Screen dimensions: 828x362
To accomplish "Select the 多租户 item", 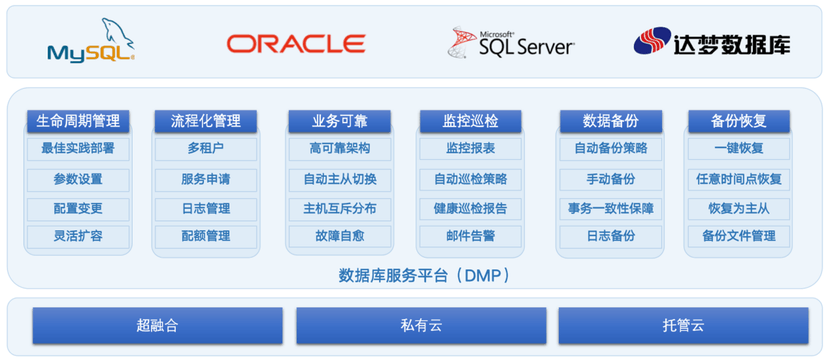I will [205, 149].
